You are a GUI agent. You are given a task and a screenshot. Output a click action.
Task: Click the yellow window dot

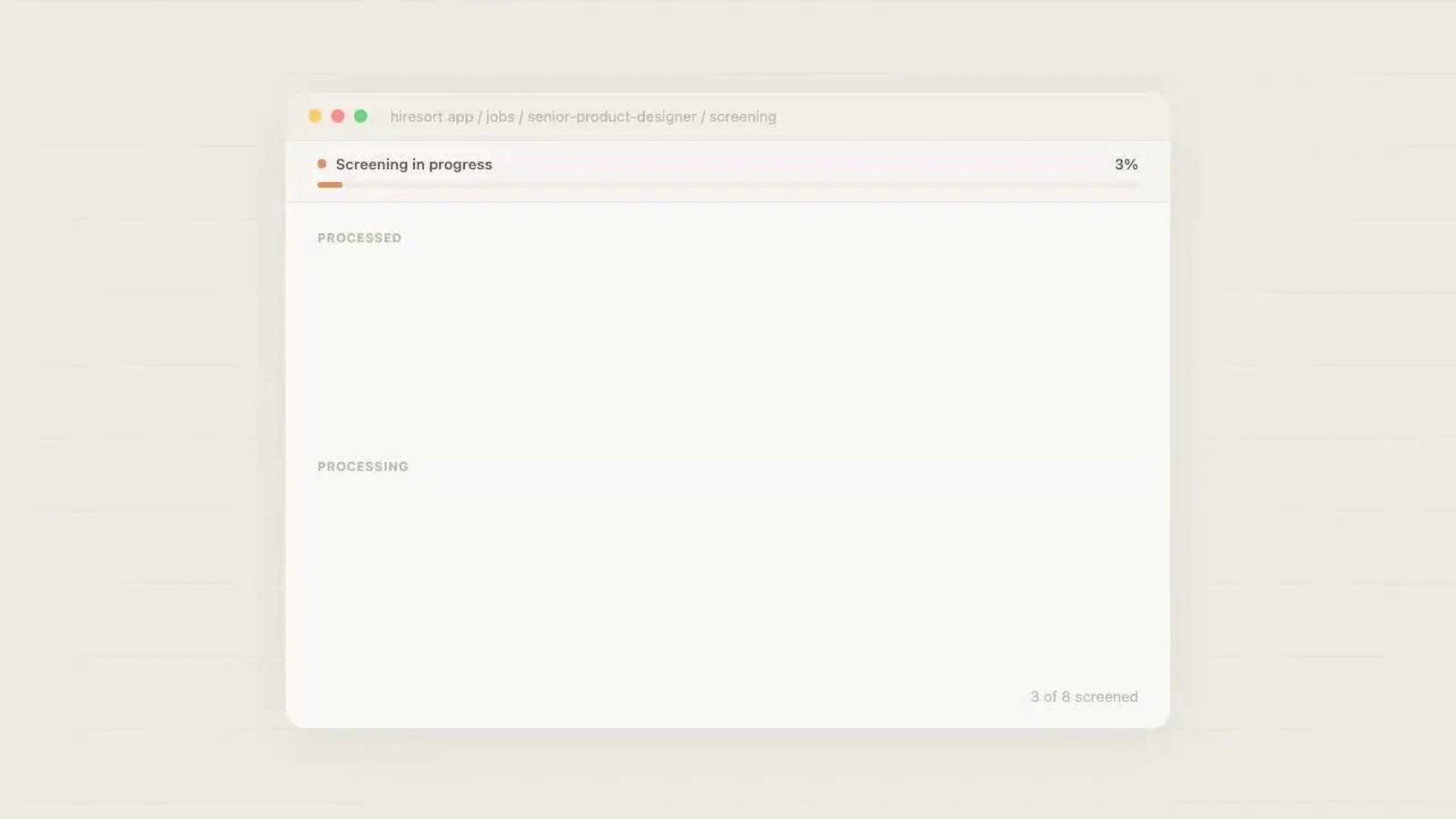coord(315,116)
